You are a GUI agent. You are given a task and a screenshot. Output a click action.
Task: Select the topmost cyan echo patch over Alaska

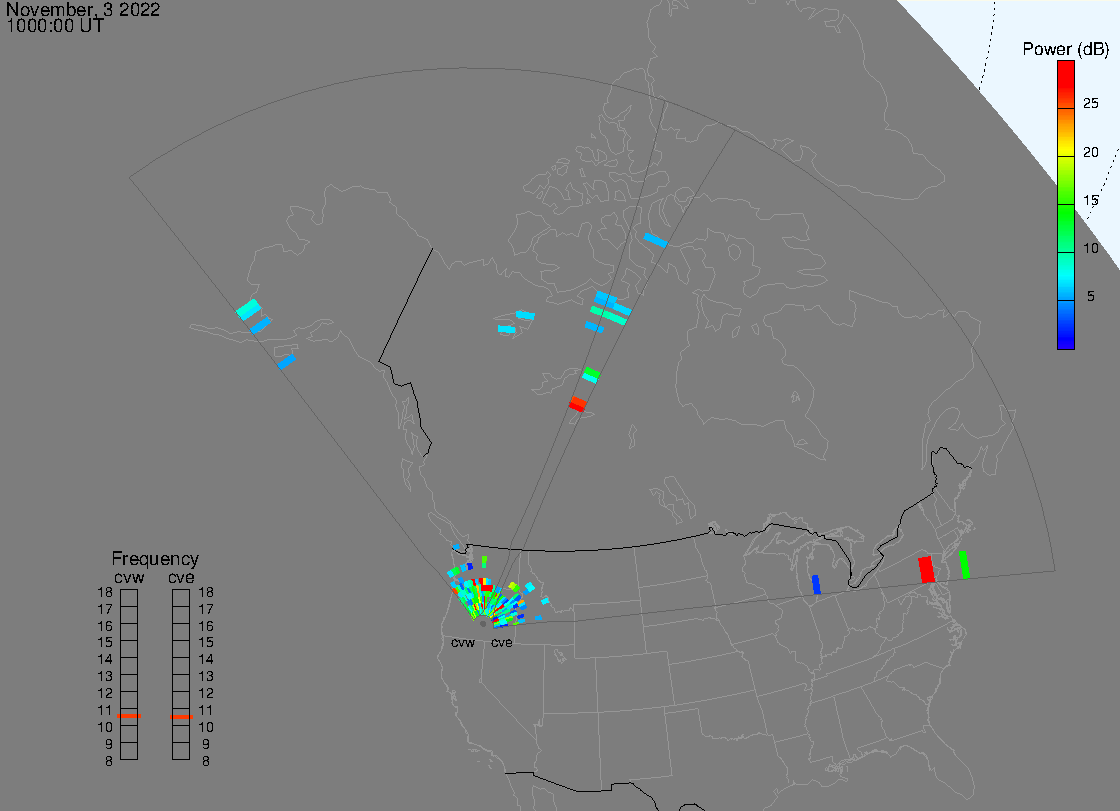[248, 309]
